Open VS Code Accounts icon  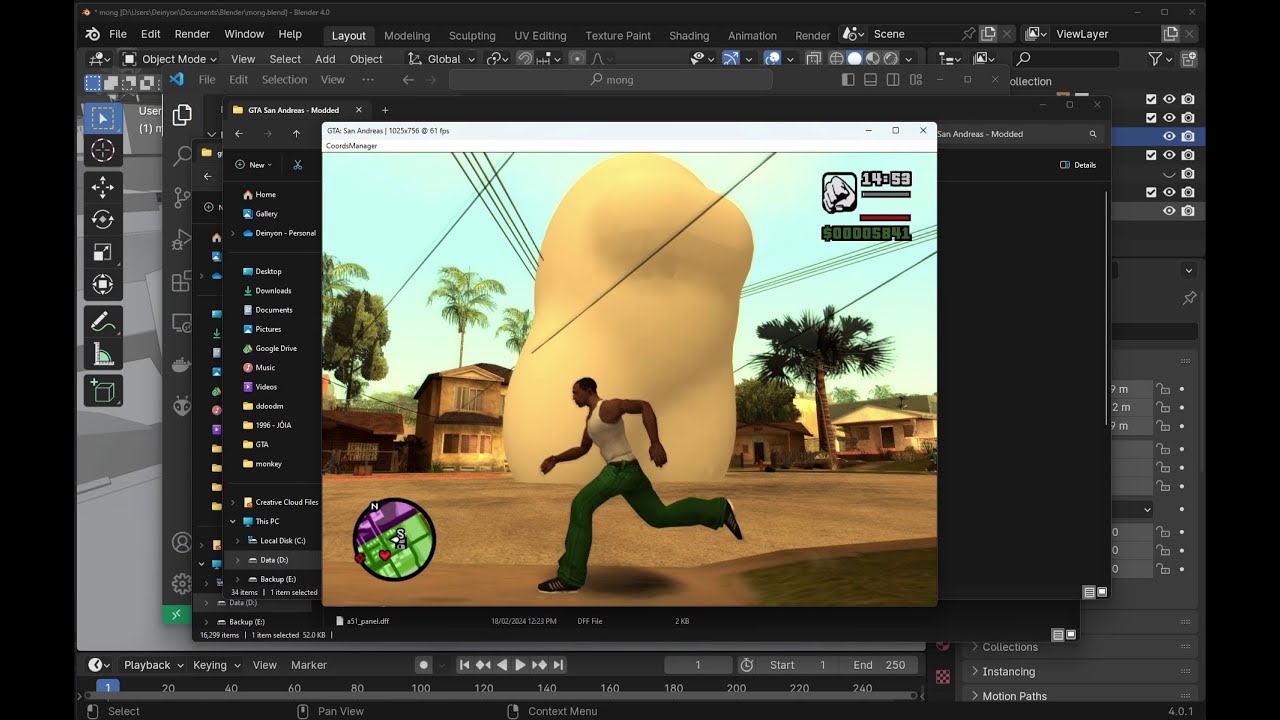point(181,543)
